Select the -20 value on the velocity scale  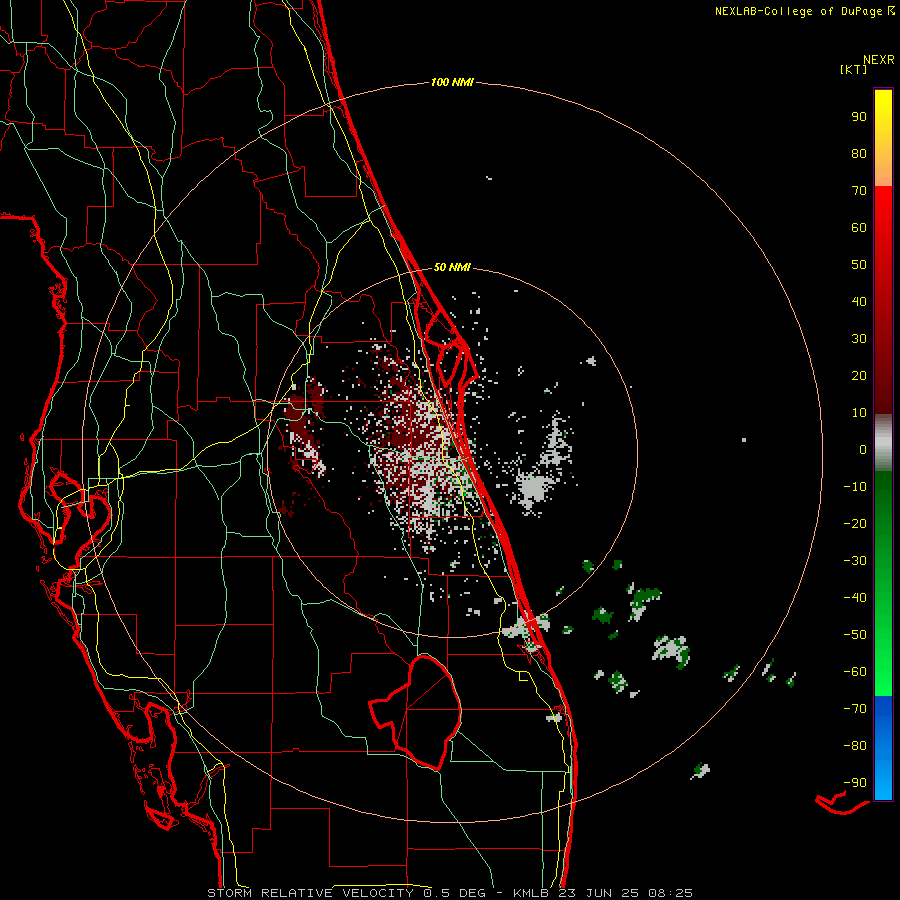(855, 524)
